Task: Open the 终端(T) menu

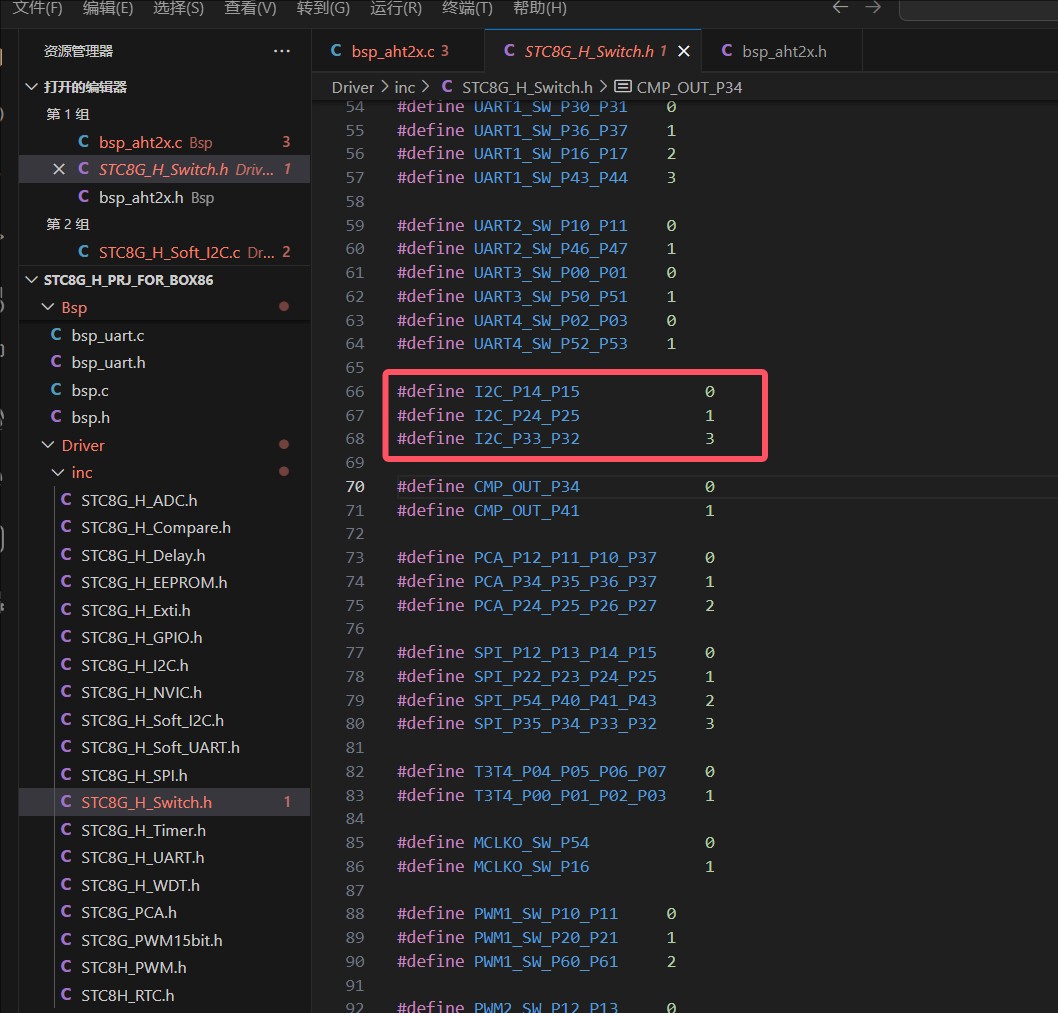Action: point(468,8)
